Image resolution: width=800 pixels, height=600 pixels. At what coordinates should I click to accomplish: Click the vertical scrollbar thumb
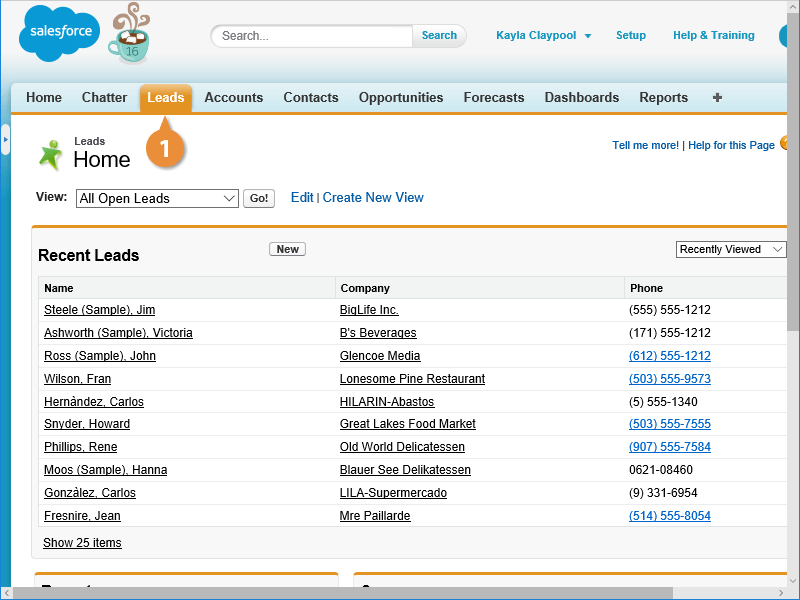(x=793, y=171)
